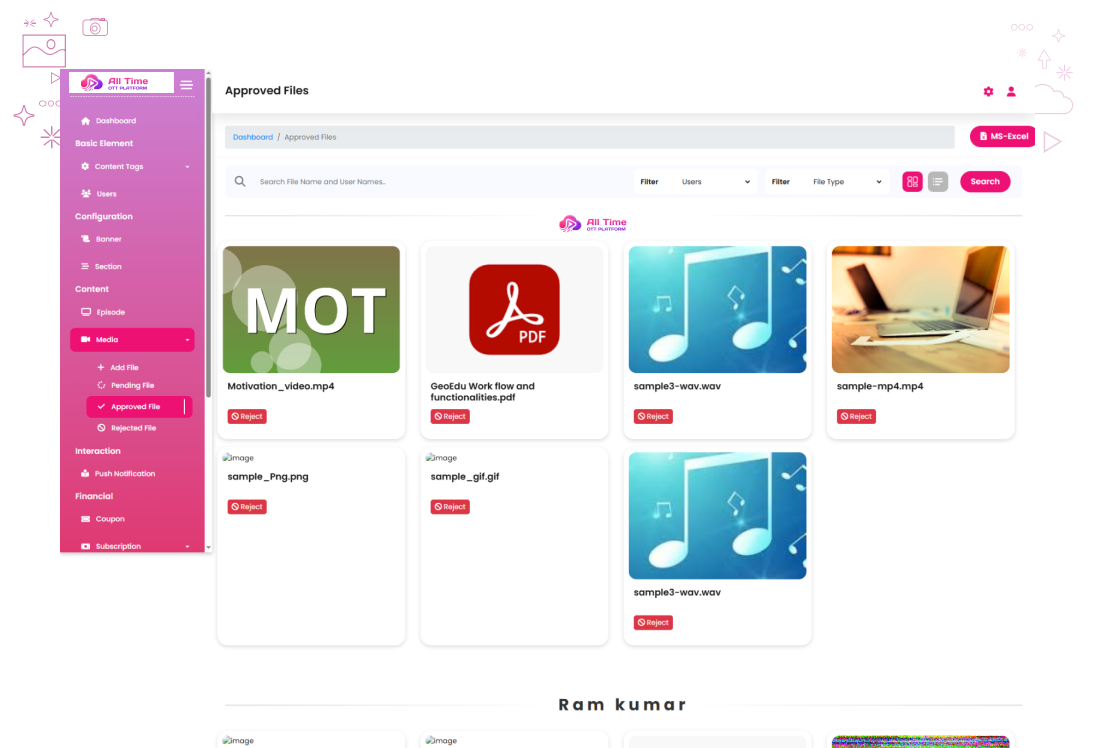Export using the MS-Excel button

(x=1002, y=136)
